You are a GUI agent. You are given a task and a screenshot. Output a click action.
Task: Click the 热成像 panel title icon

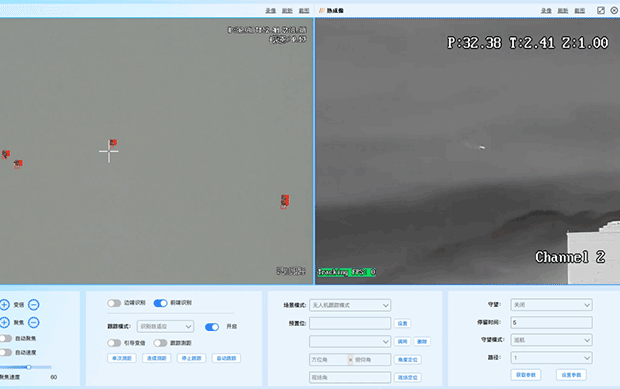coord(322,11)
